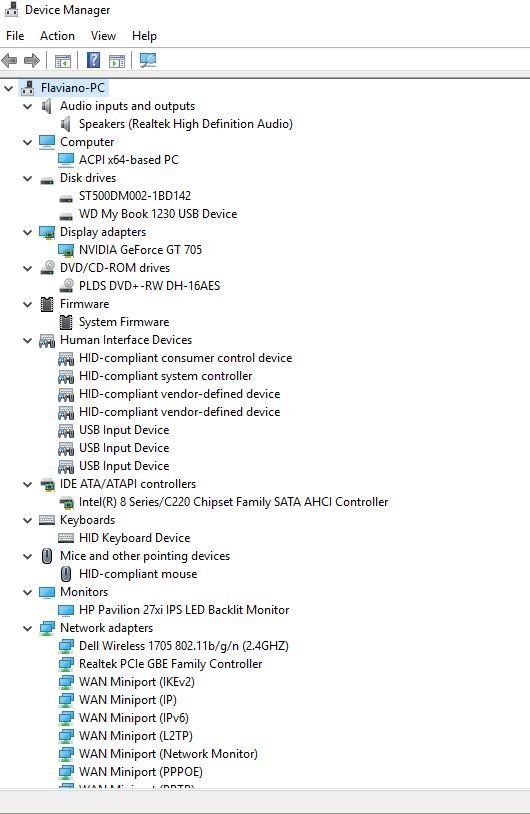
Task: Click the Keyboards category icon
Action: (x=47, y=520)
